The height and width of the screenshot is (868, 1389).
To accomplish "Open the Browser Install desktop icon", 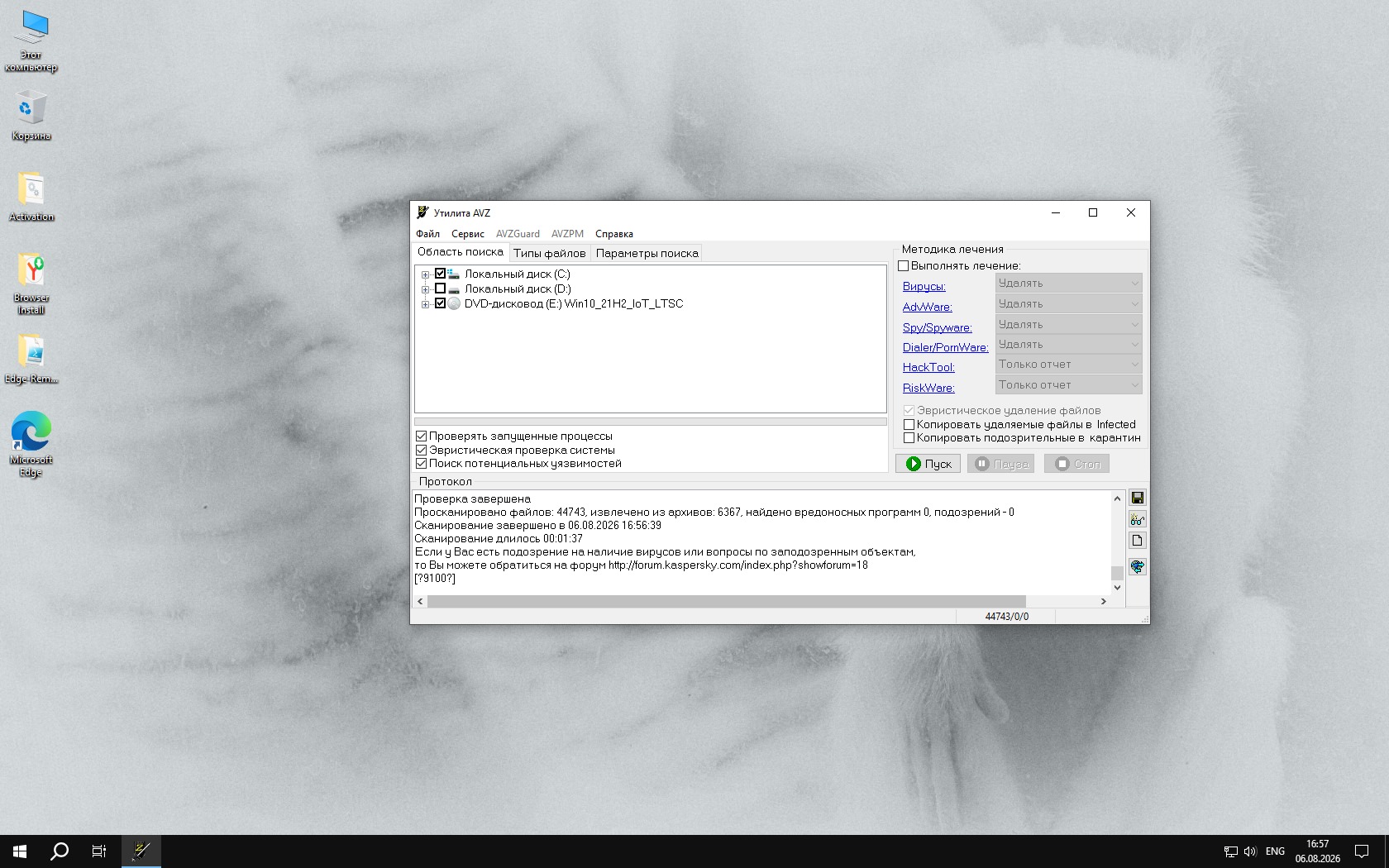I will [31, 284].
